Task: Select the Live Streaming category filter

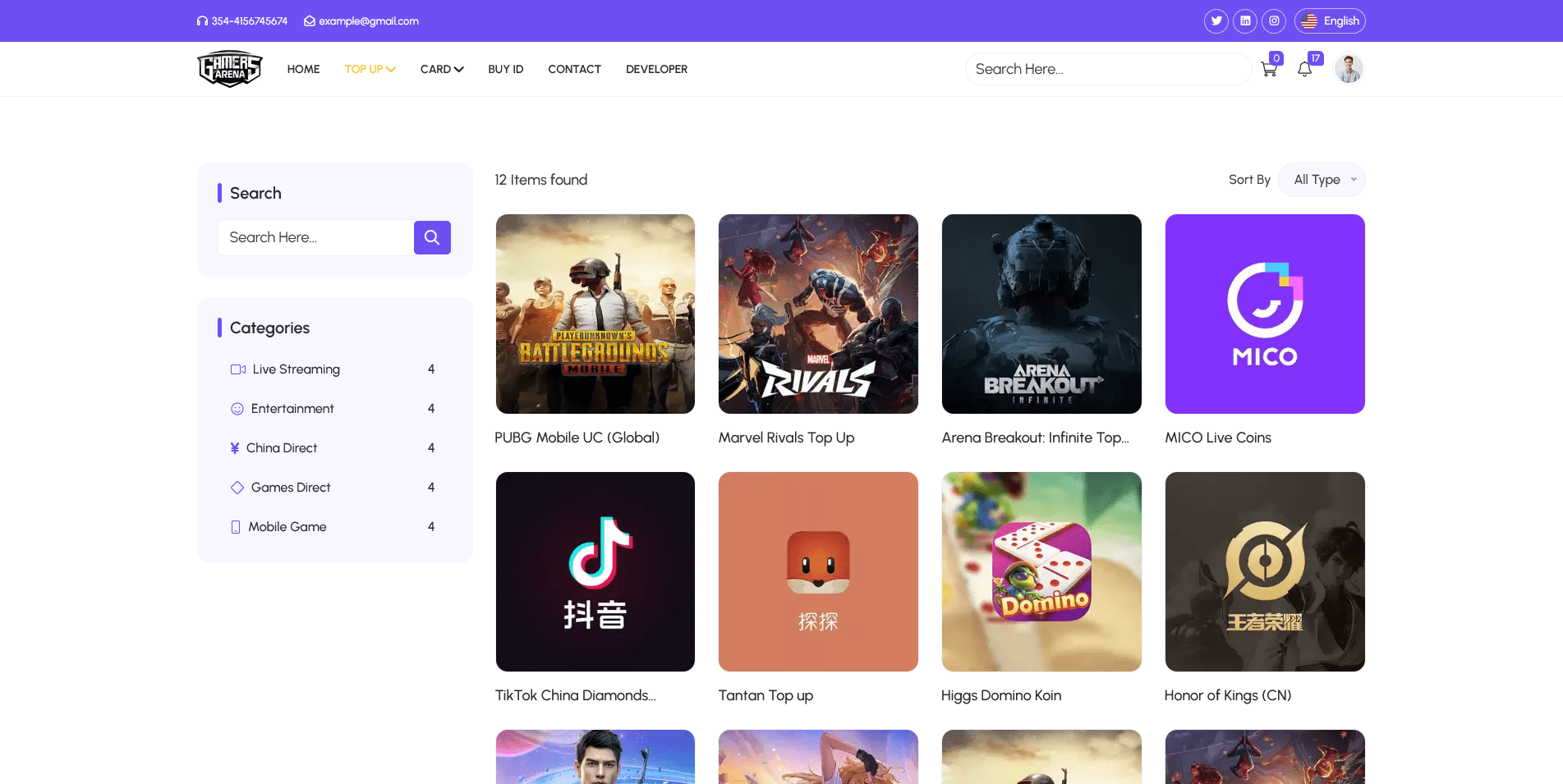Action: click(x=296, y=369)
